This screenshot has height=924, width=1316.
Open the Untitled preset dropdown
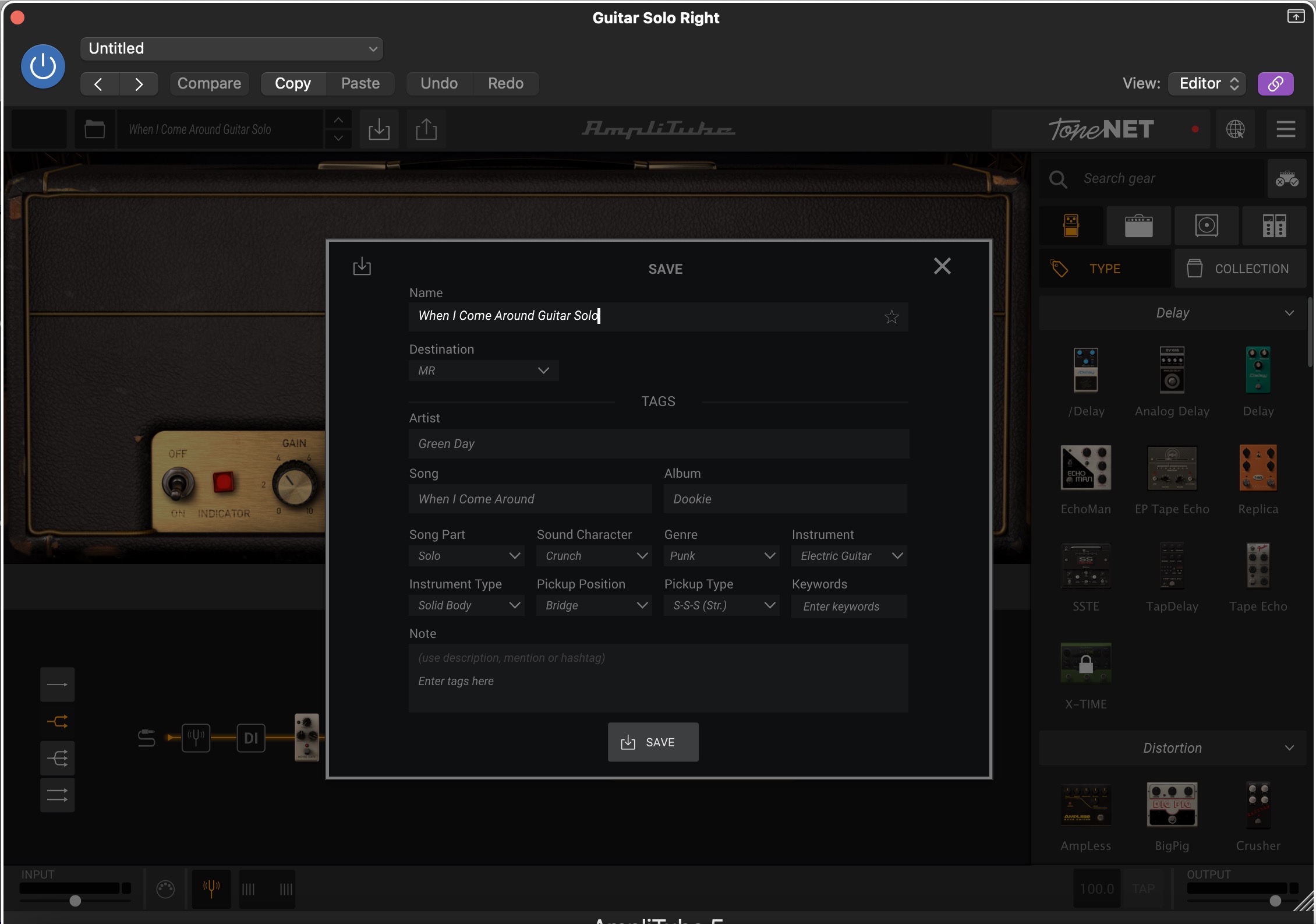pos(231,48)
